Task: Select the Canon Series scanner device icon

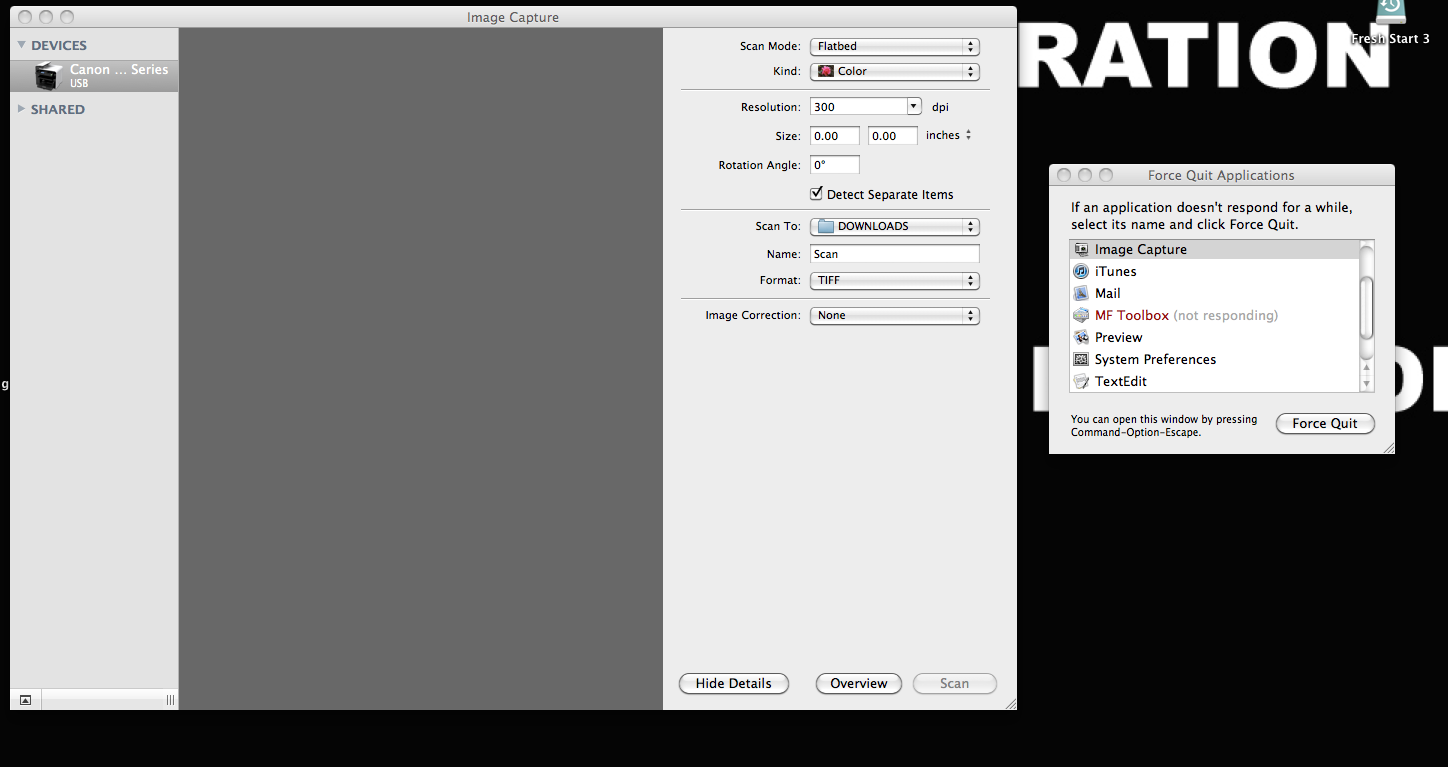Action: 49,76
